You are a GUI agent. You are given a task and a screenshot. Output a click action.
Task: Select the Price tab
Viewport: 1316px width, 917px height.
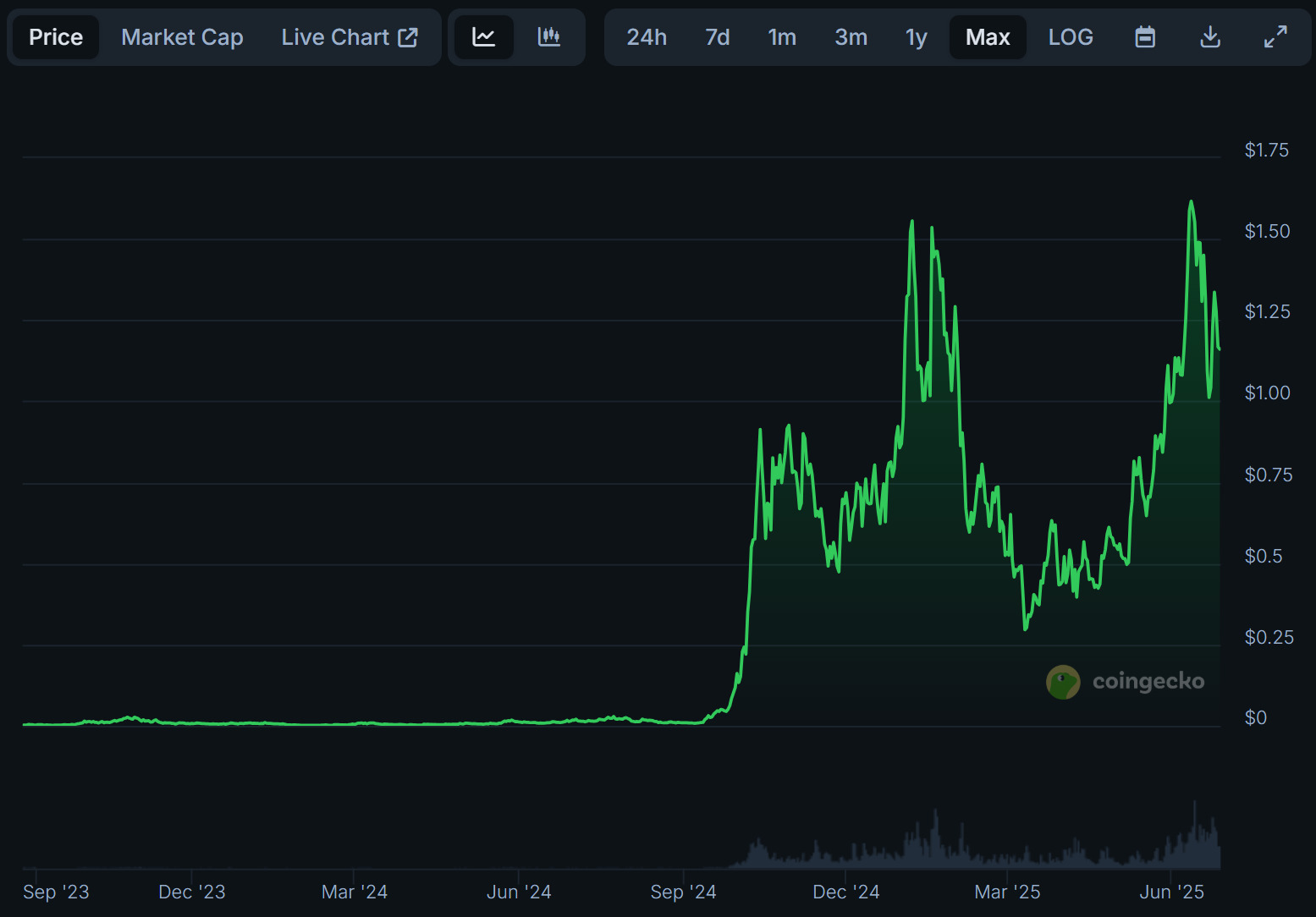click(56, 37)
